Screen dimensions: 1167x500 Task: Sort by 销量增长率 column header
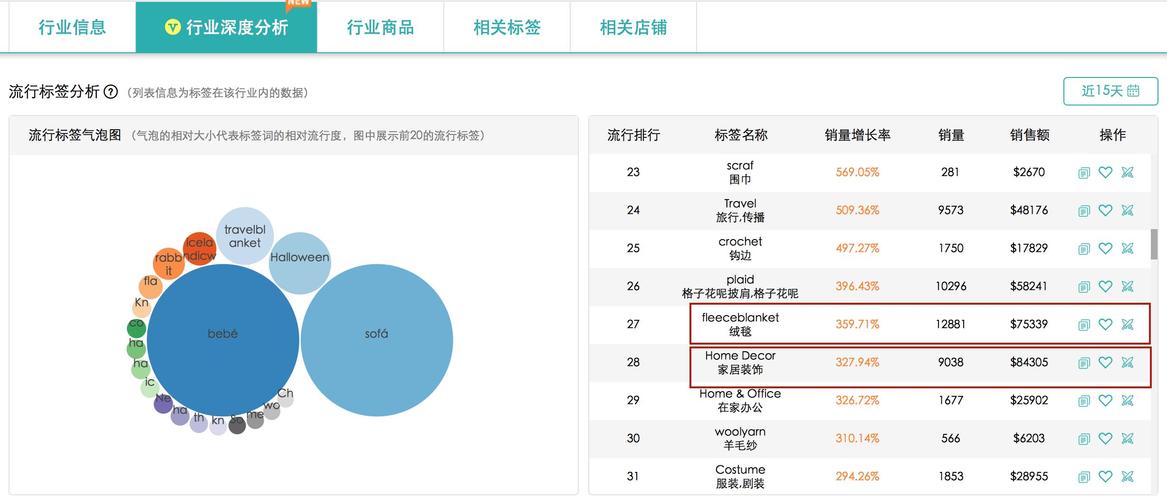pyautogui.click(x=857, y=135)
